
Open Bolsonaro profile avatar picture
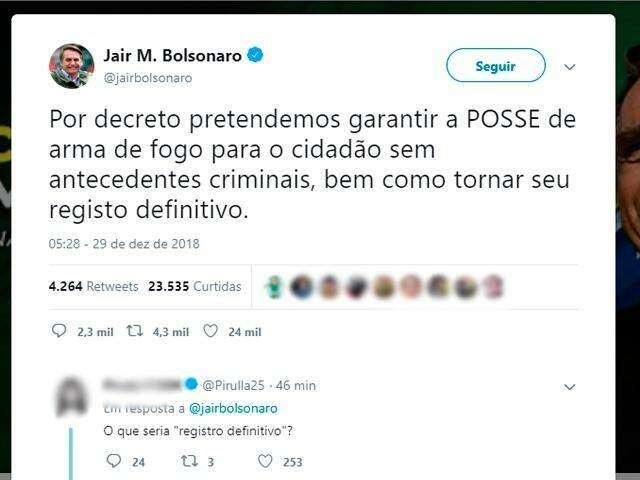coord(71,66)
